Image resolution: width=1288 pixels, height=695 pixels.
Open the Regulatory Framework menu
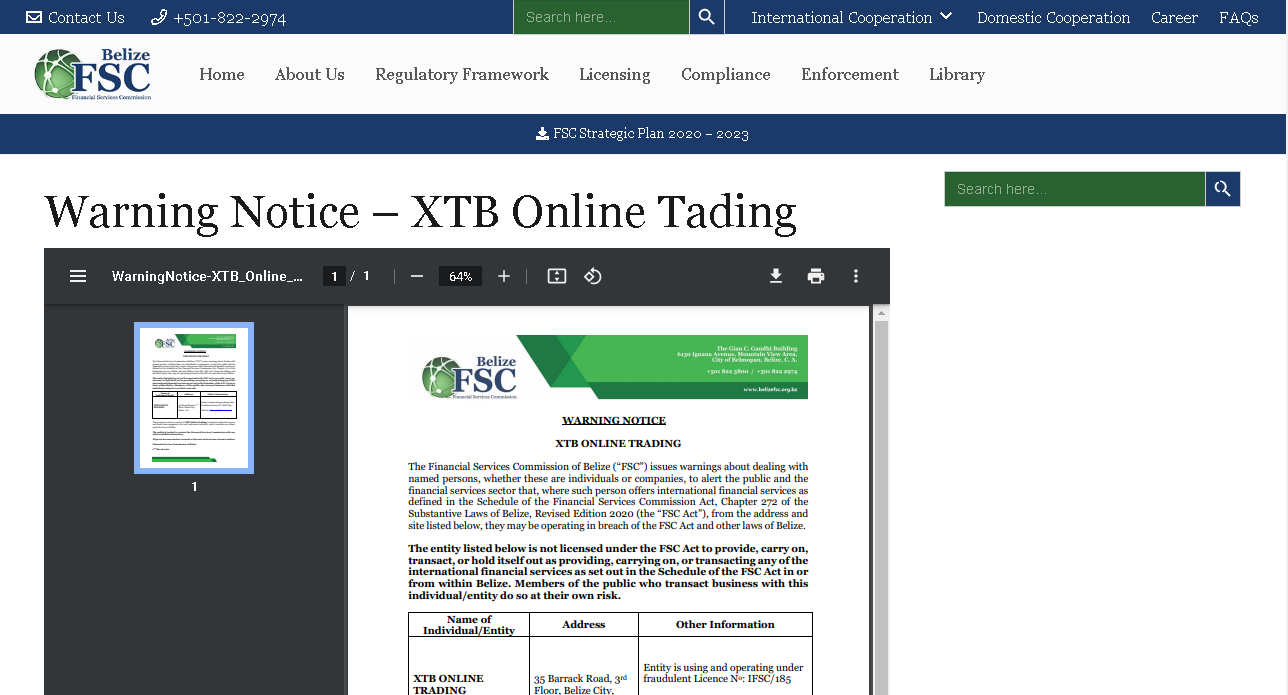coord(462,74)
